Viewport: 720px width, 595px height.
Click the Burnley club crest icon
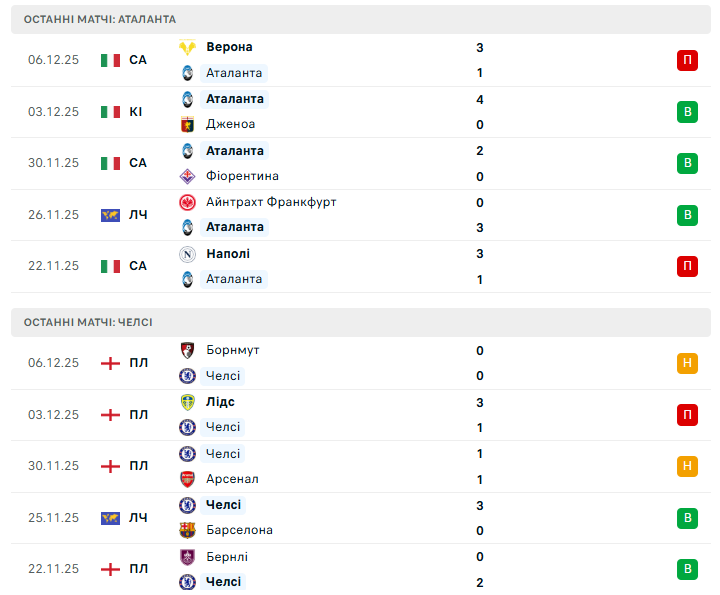tap(187, 557)
